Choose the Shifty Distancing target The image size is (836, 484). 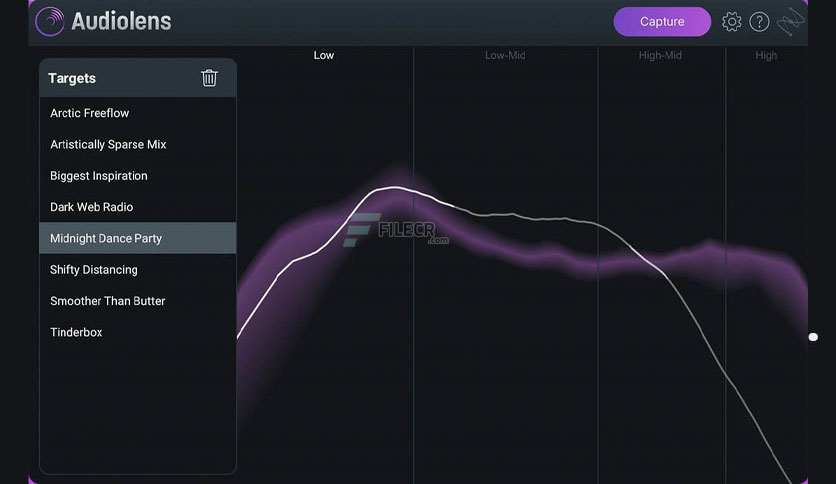coord(138,270)
